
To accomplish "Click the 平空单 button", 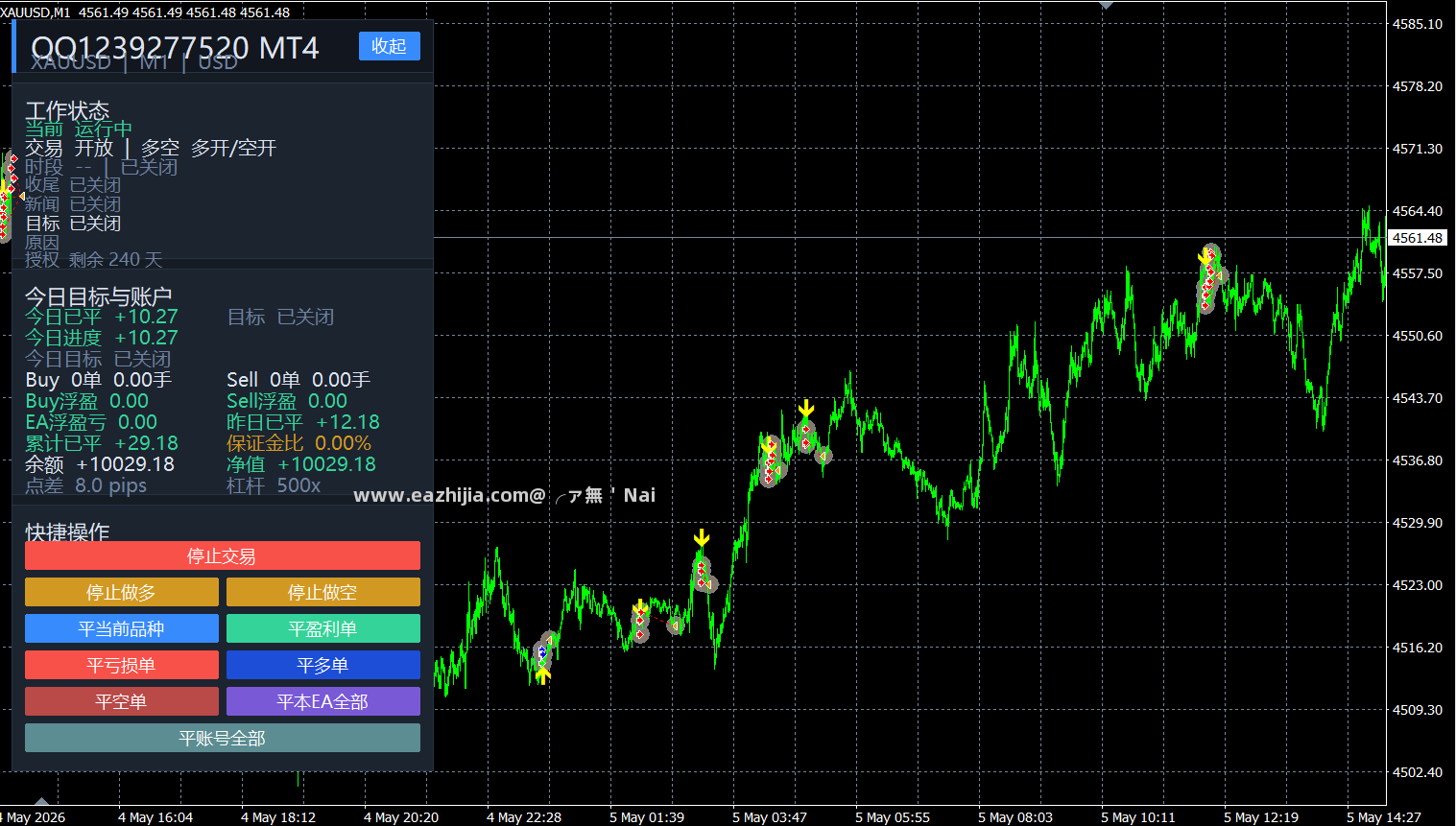I will pos(121,701).
